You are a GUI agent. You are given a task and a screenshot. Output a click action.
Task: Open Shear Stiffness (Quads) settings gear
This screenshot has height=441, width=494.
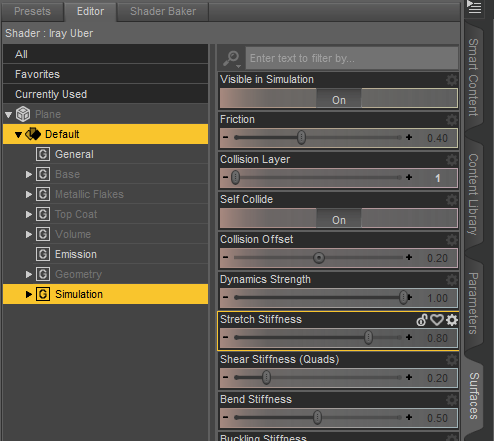[x=452, y=360]
